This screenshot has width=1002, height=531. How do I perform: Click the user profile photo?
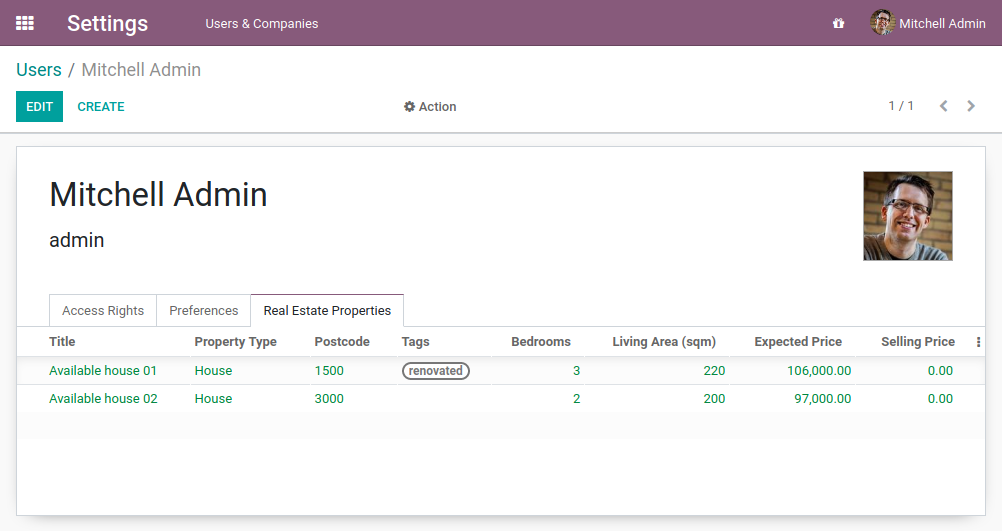907,216
